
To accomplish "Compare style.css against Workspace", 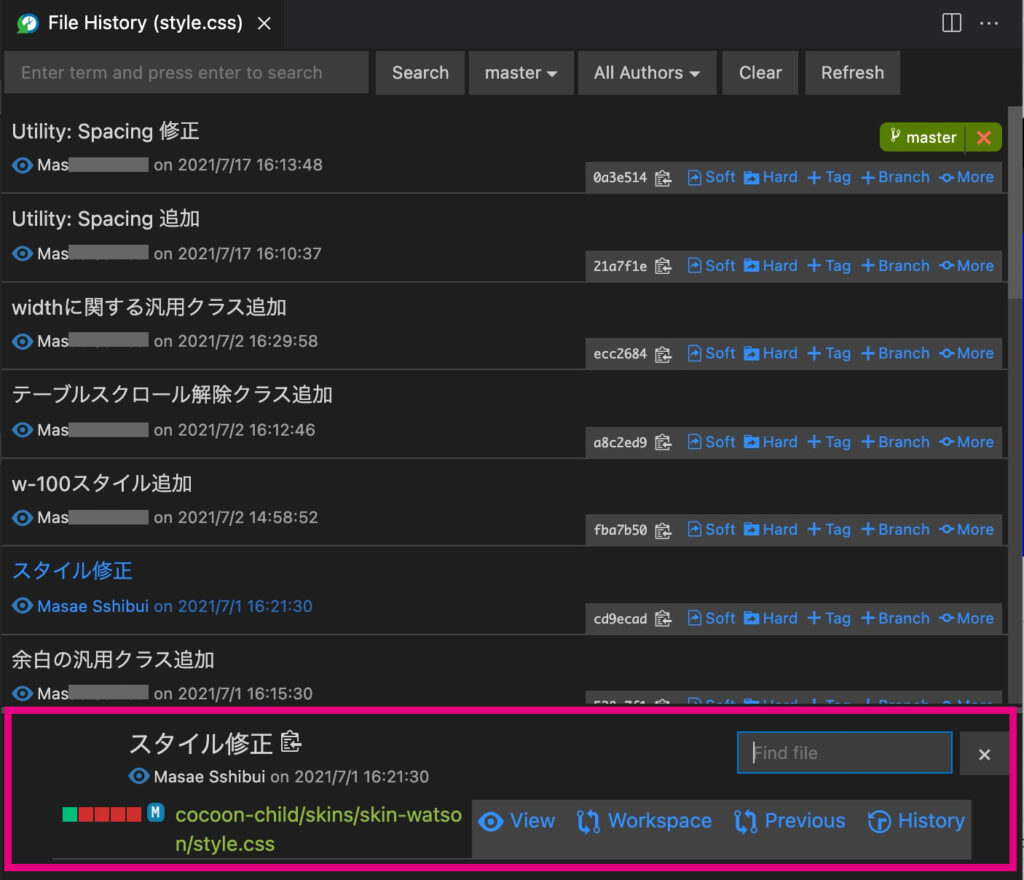I will [644, 821].
